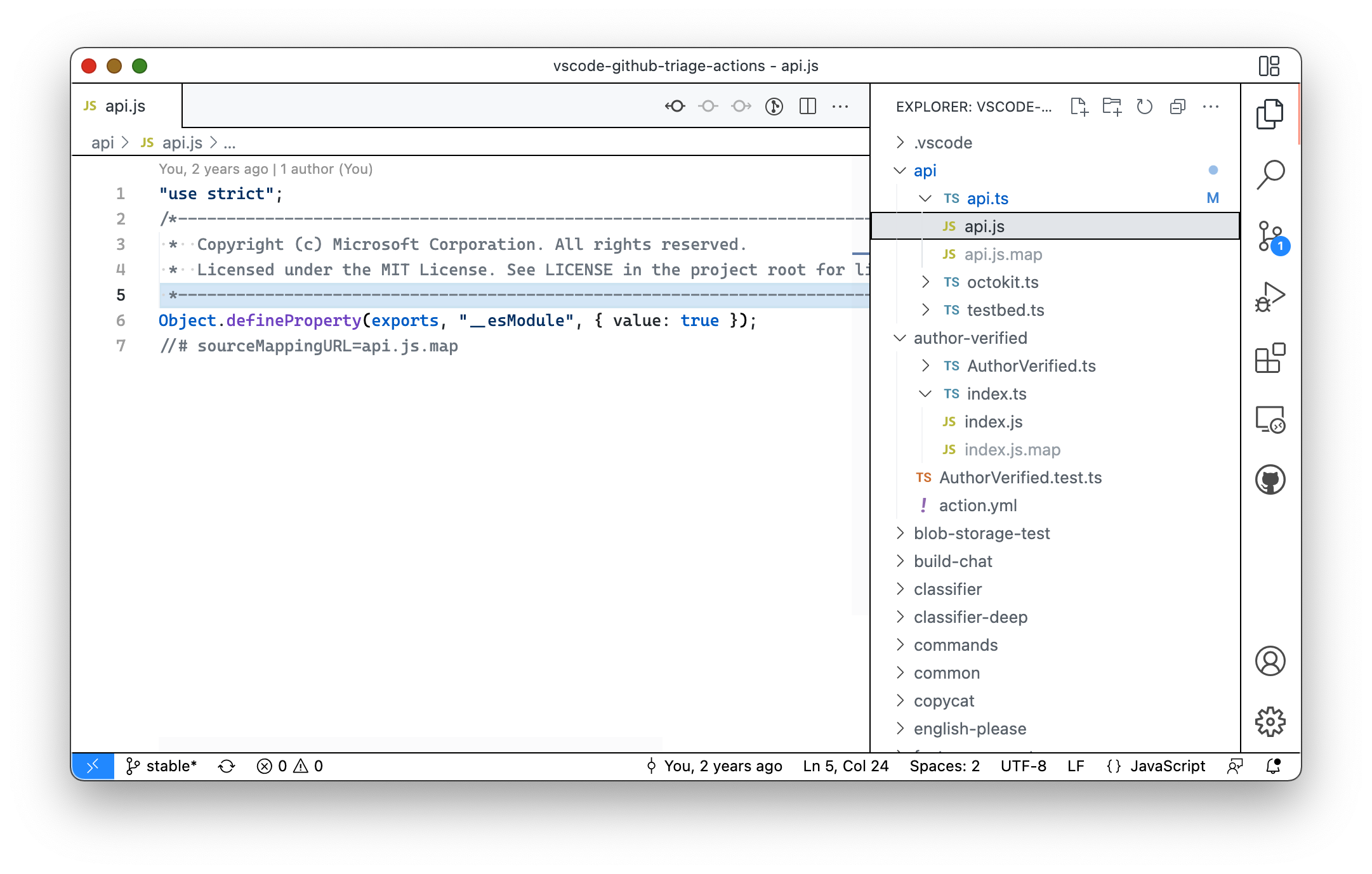Screen dimensions: 1372x874
Task: Open the Extensions view
Action: (x=1270, y=358)
